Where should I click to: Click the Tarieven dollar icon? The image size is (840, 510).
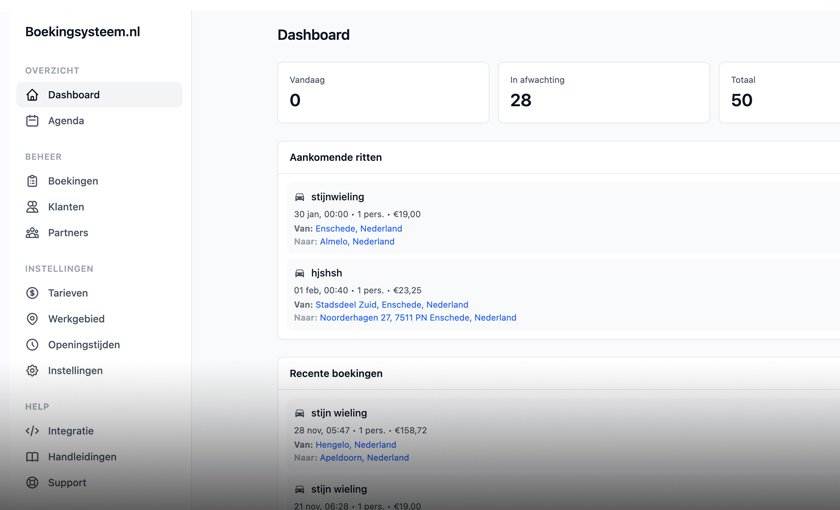[x=32, y=293]
